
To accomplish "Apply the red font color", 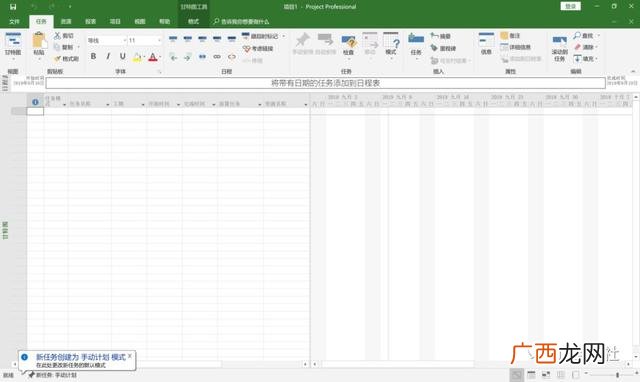I will tap(153, 57).
